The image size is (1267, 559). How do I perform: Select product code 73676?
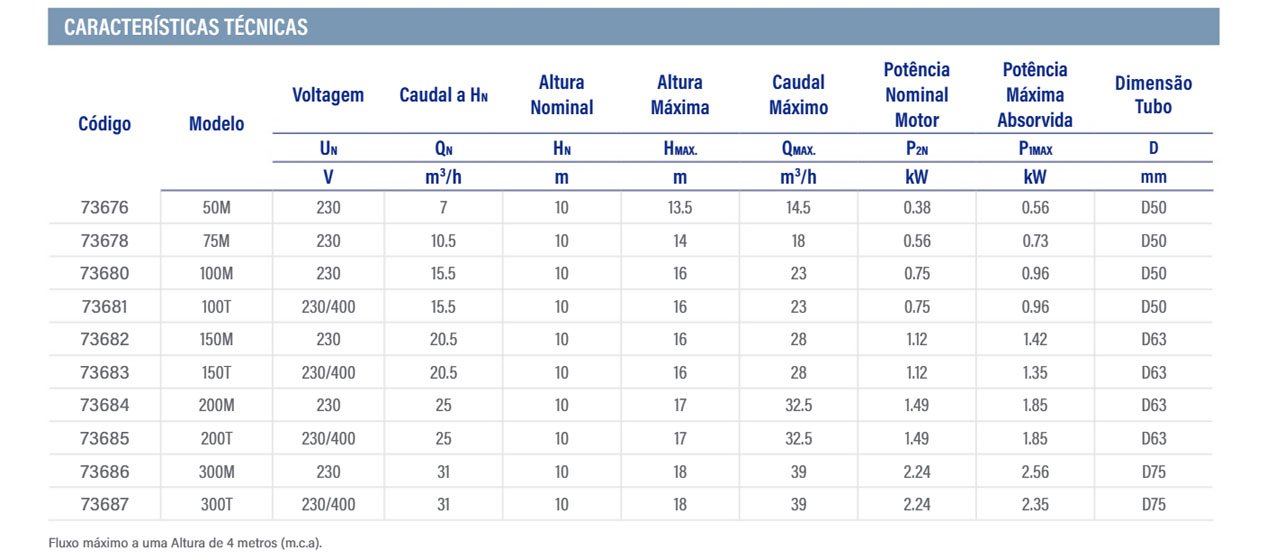105,208
